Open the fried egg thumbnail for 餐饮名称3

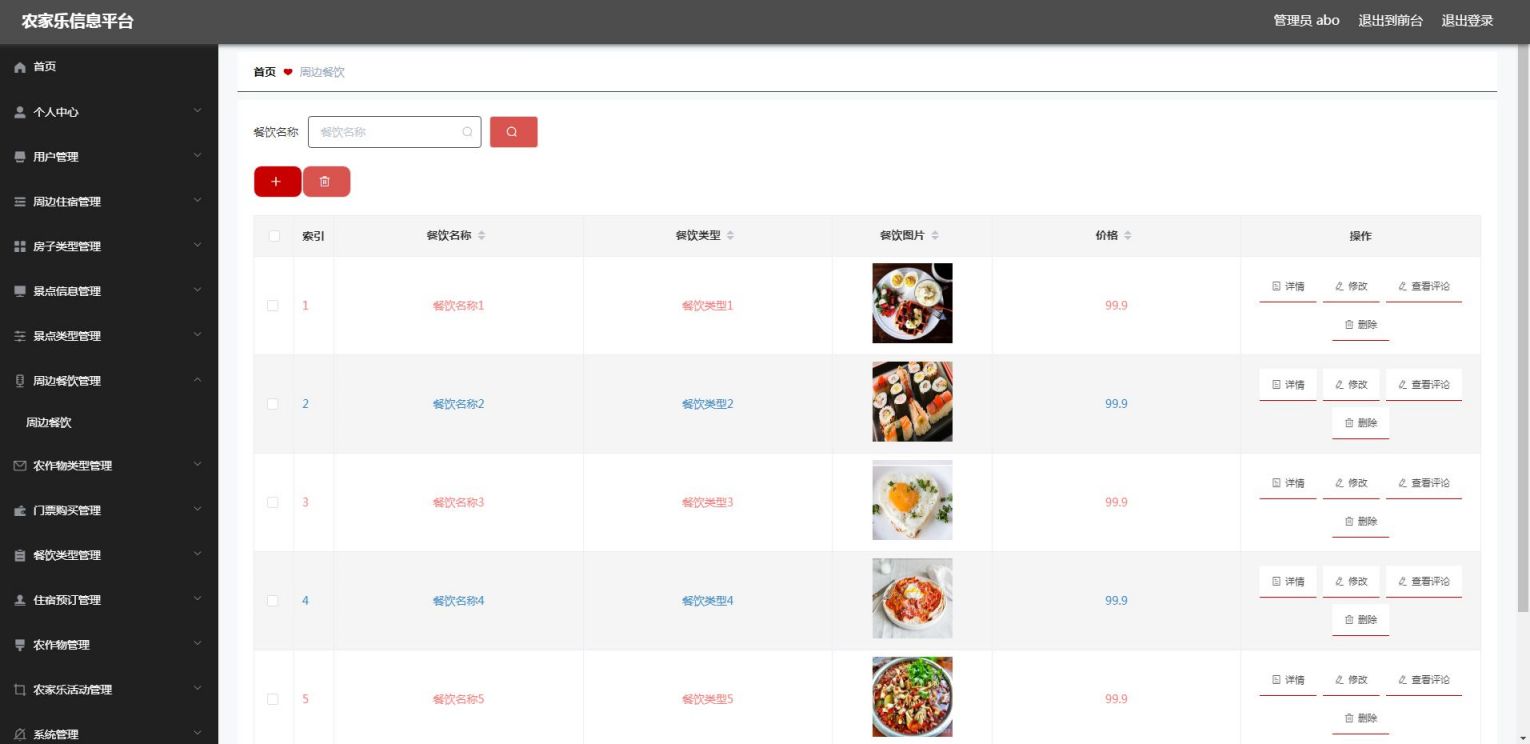click(912, 500)
